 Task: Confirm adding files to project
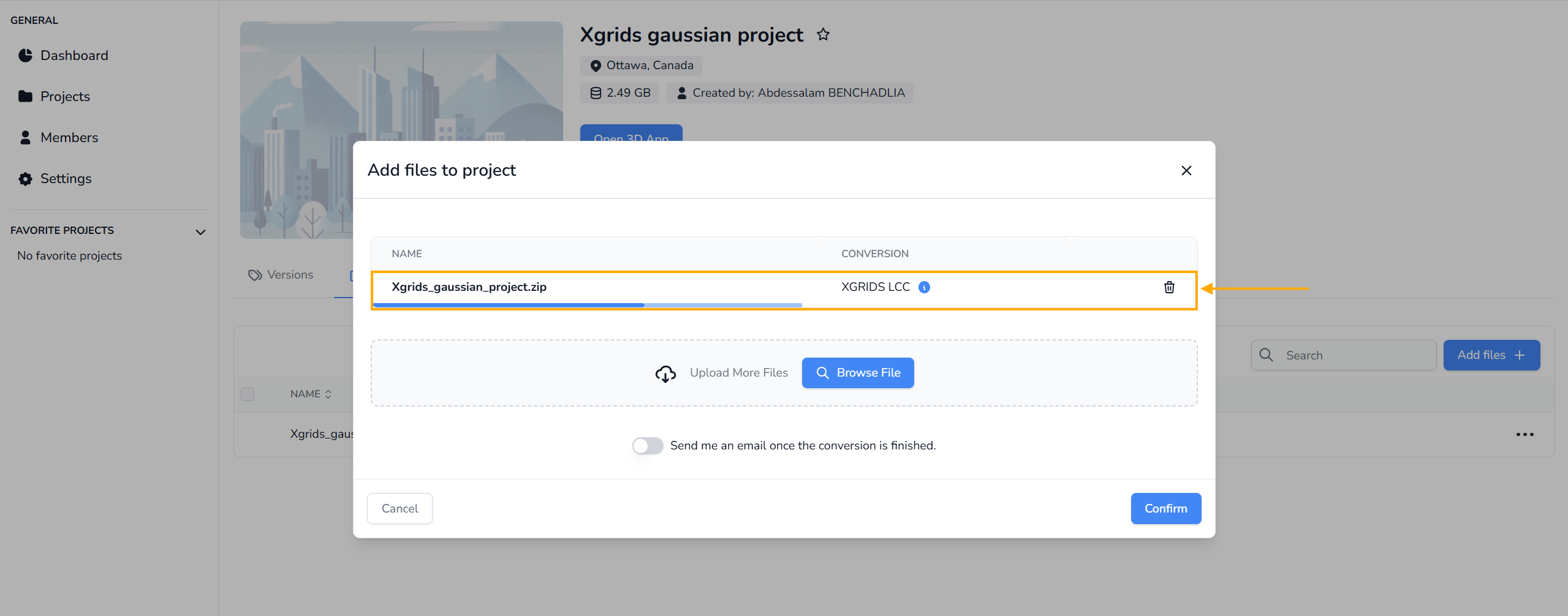[x=1165, y=508]
